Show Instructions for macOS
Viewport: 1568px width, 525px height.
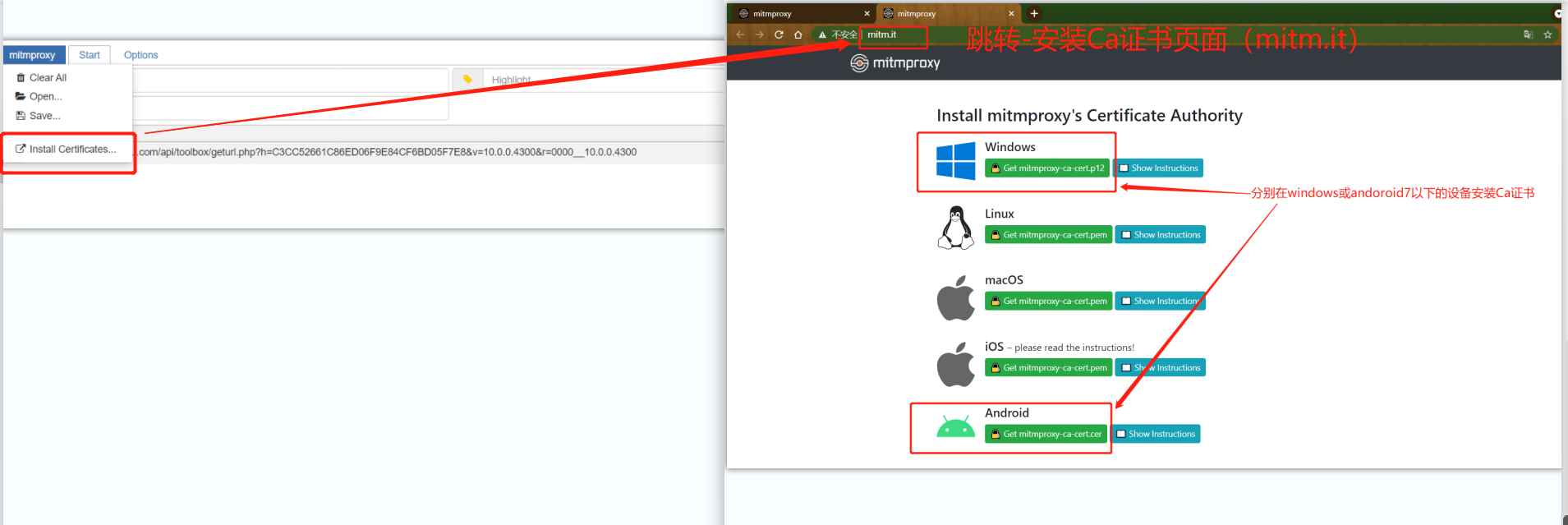click(x=1161, y=302)
